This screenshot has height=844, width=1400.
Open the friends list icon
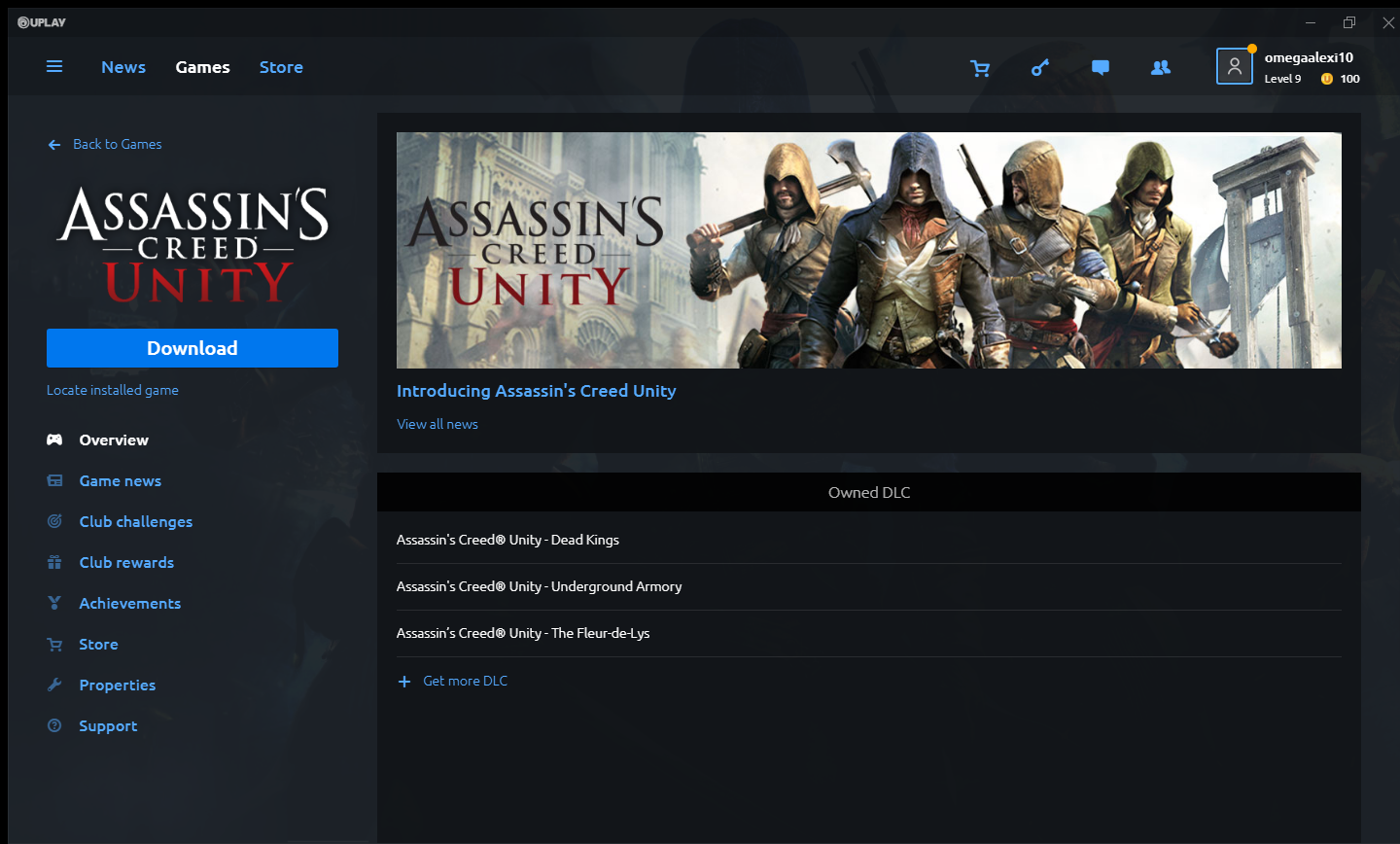(1161, 68)
